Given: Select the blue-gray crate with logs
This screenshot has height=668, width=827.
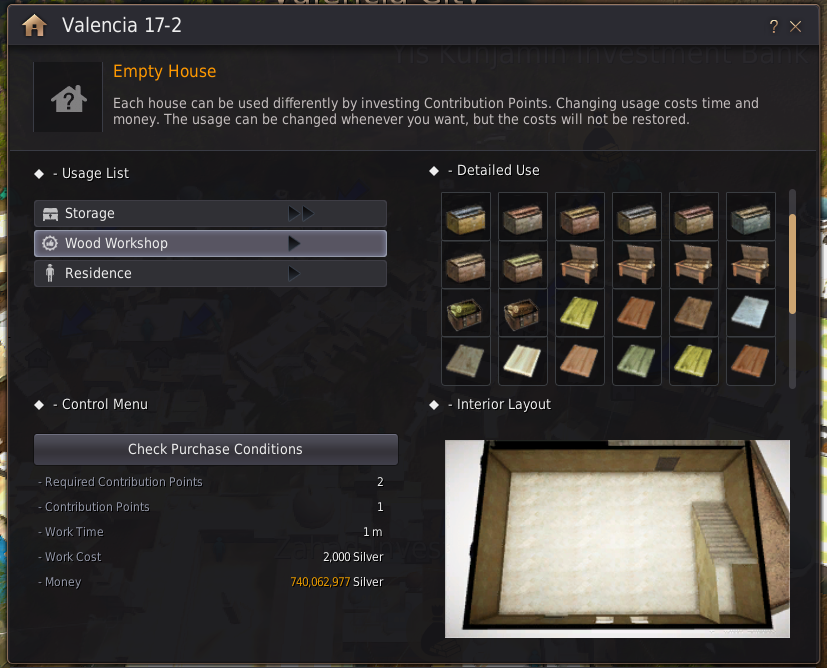Looking at the screenshot, I should point(751,217).
